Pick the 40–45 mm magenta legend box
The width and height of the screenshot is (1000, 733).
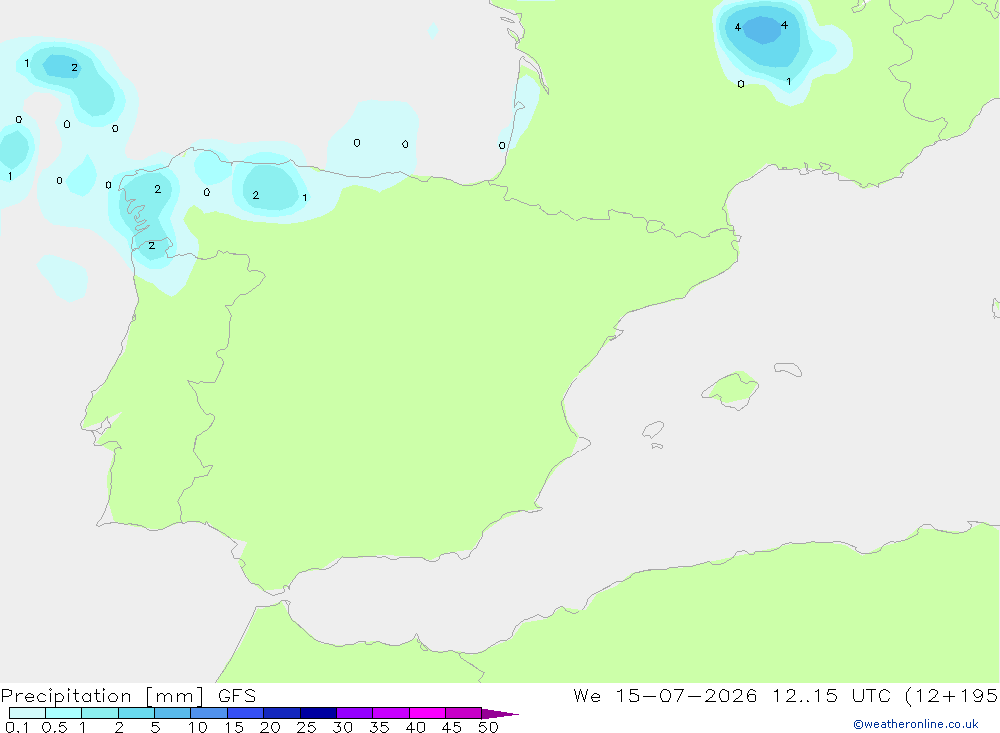tap(427, 713)
